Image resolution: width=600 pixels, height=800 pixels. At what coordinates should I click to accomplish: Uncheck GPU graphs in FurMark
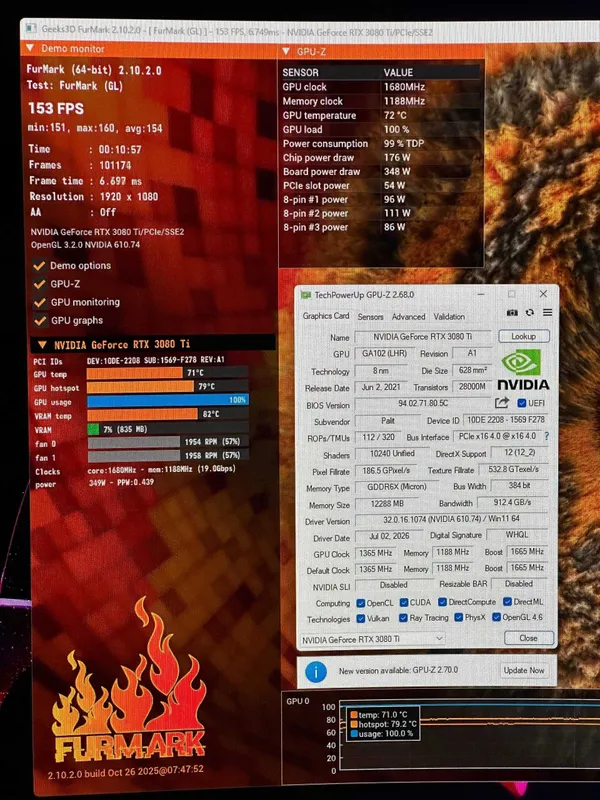coord(40,321)
